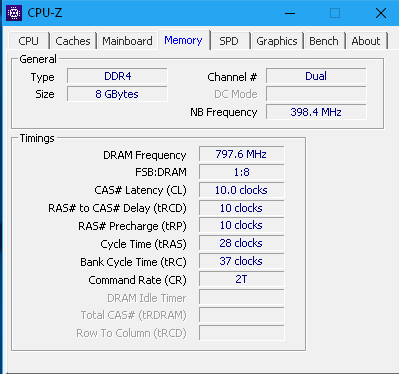
Task: Click the empty Row To Column field
Action: (241, 333)
